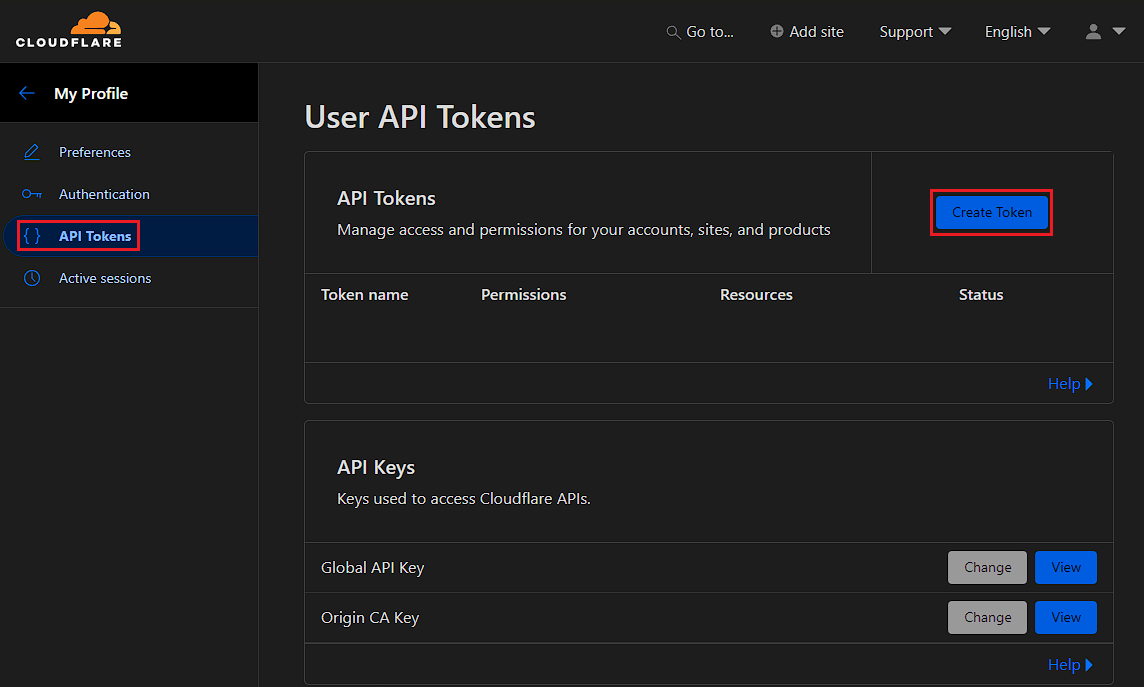Viewport: 1144px width, 687px height.
Task: Click the Resources column header
Action: point(757,295)
